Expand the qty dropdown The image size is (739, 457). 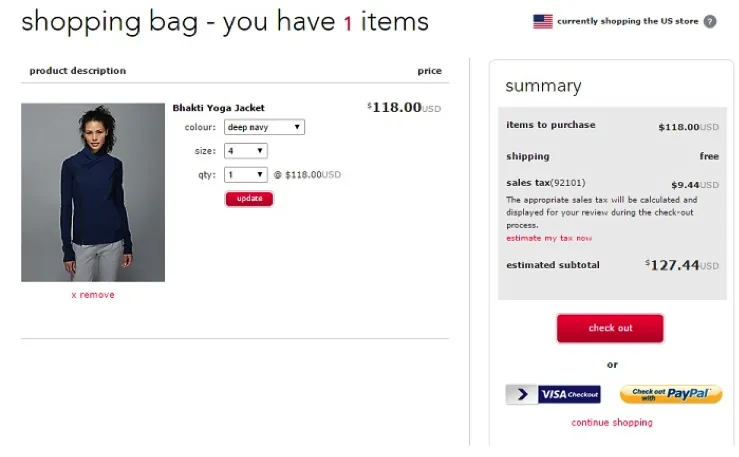pyautogui.click(x=246, y=174)
